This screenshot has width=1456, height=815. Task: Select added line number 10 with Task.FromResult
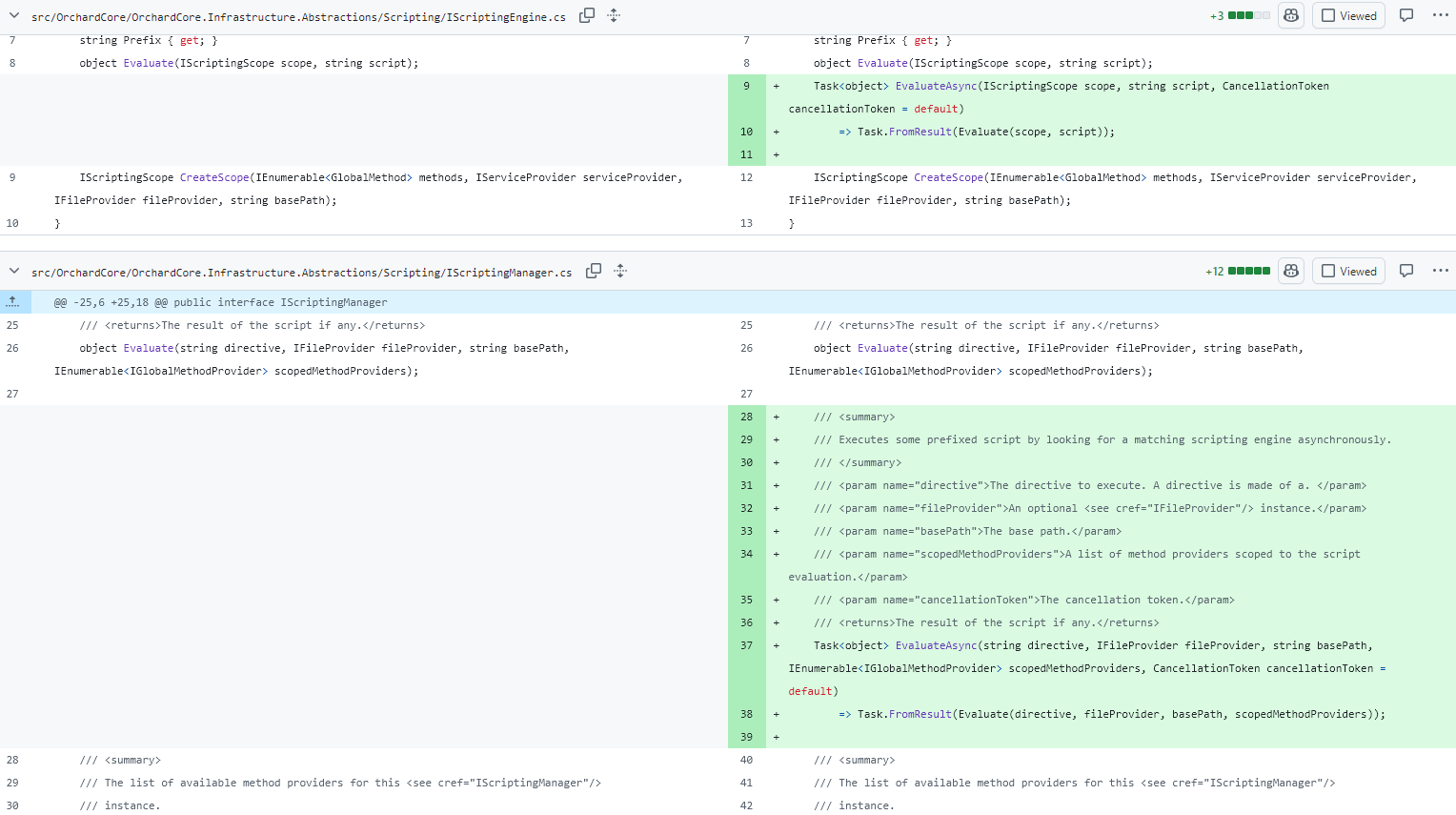pos(747,132)
